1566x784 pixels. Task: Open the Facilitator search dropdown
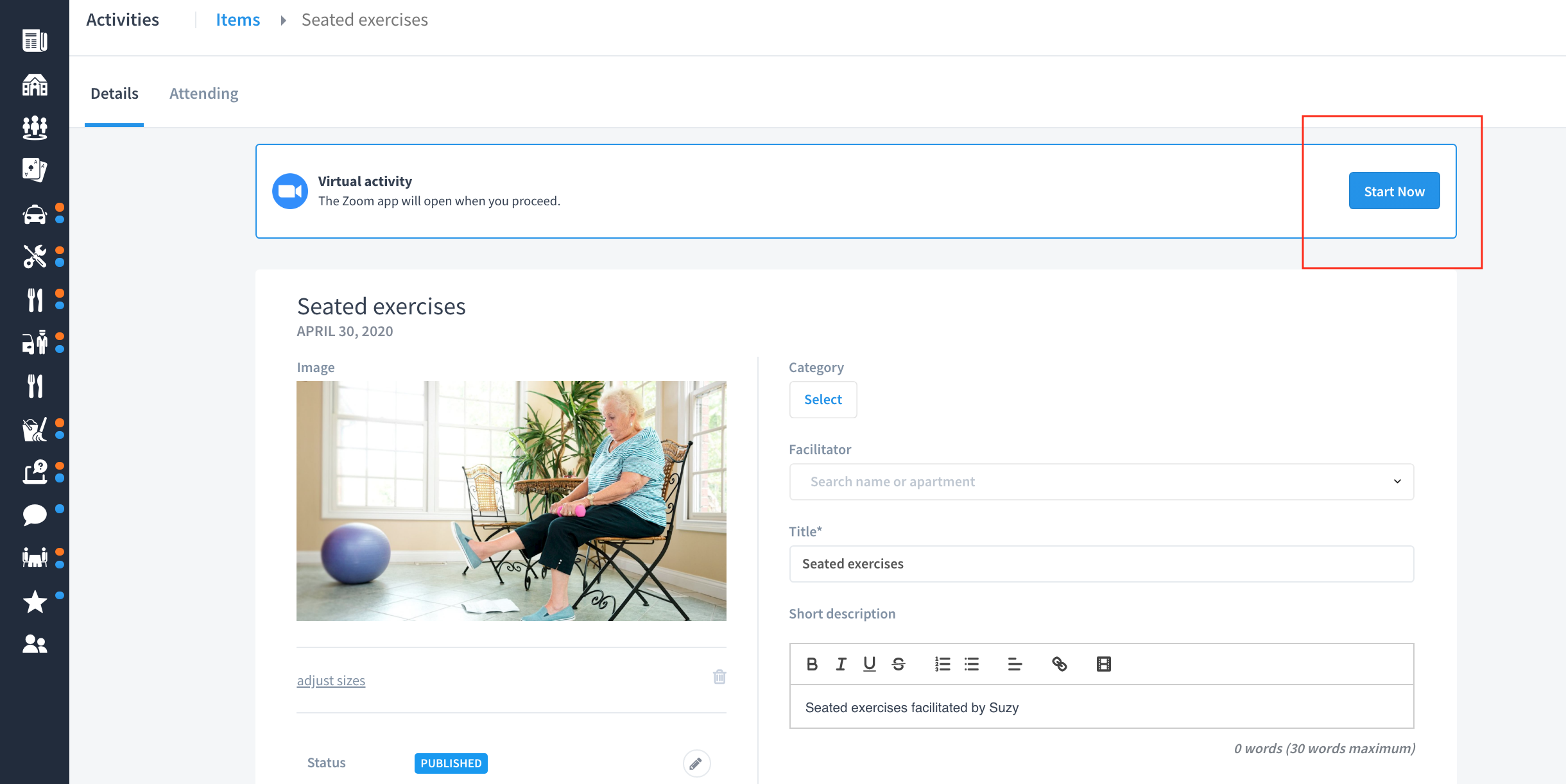click(1101, 482)
